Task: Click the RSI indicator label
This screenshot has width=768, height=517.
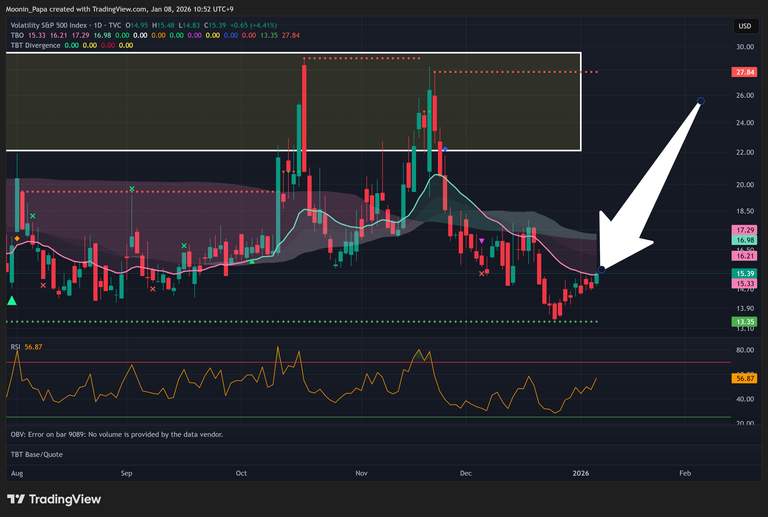Action: 16,346
